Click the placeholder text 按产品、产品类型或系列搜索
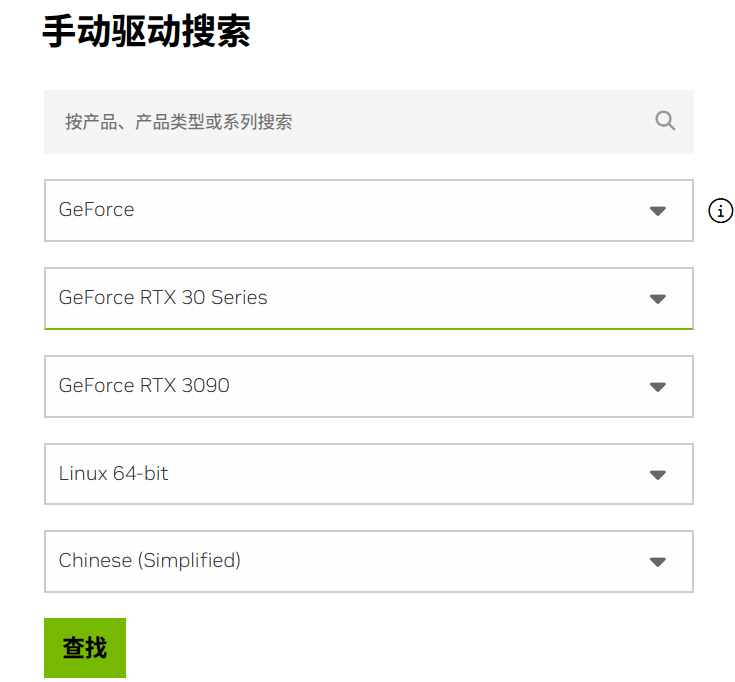The height and width of the screenshot is (682, 735). point(179,122)
